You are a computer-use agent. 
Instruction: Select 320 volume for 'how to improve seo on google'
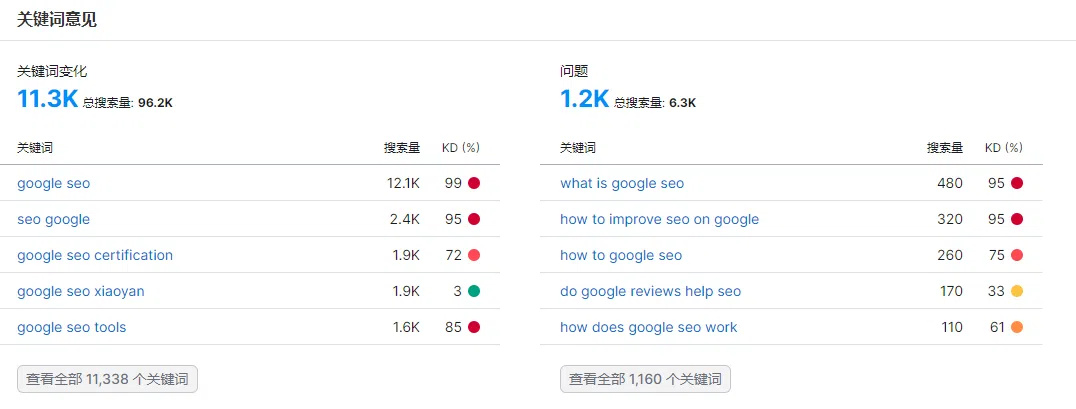coord(950,220)
